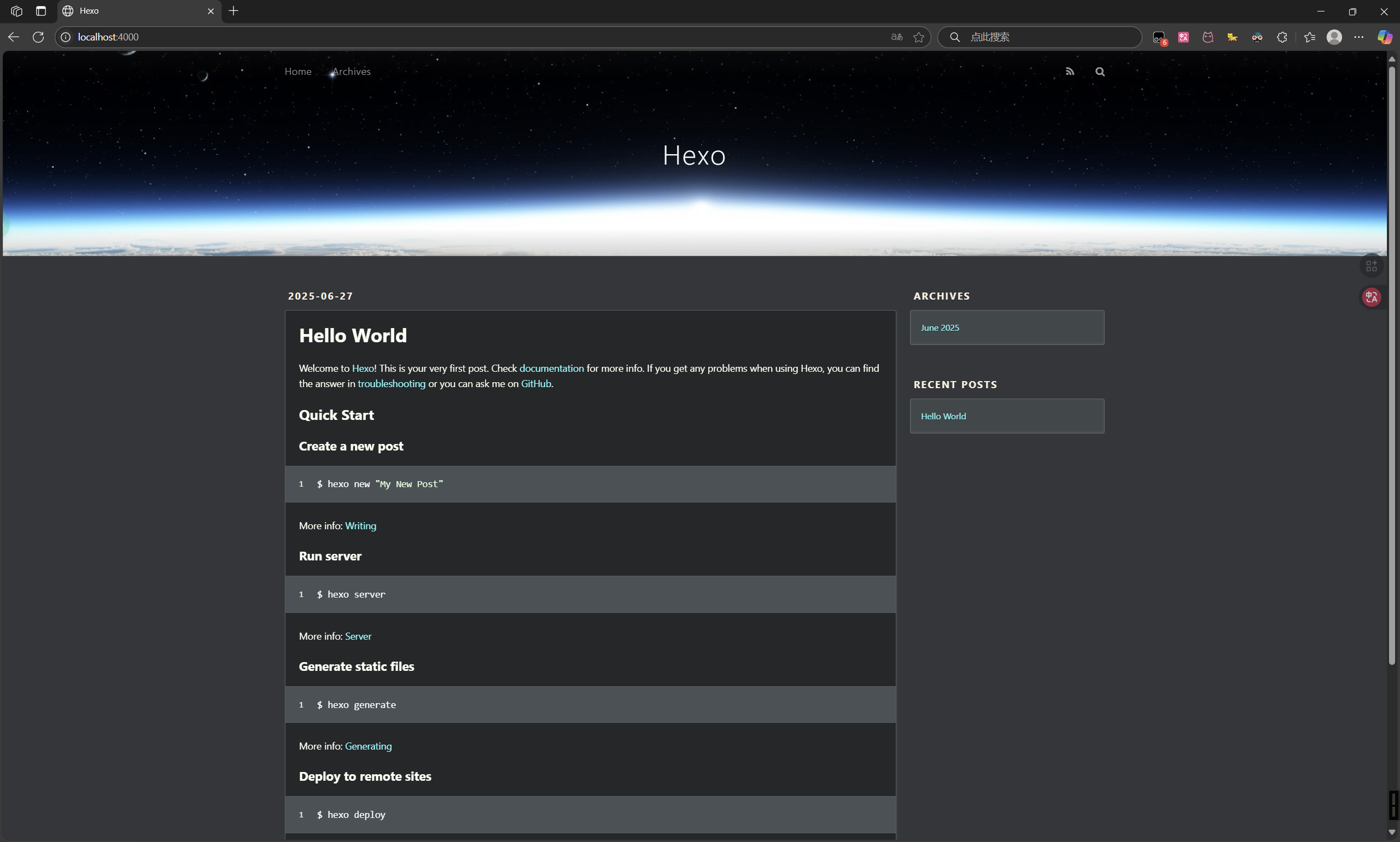Click the floating red translate button
This screenshot has width=1400, height=842.
tap(1372, 297)
